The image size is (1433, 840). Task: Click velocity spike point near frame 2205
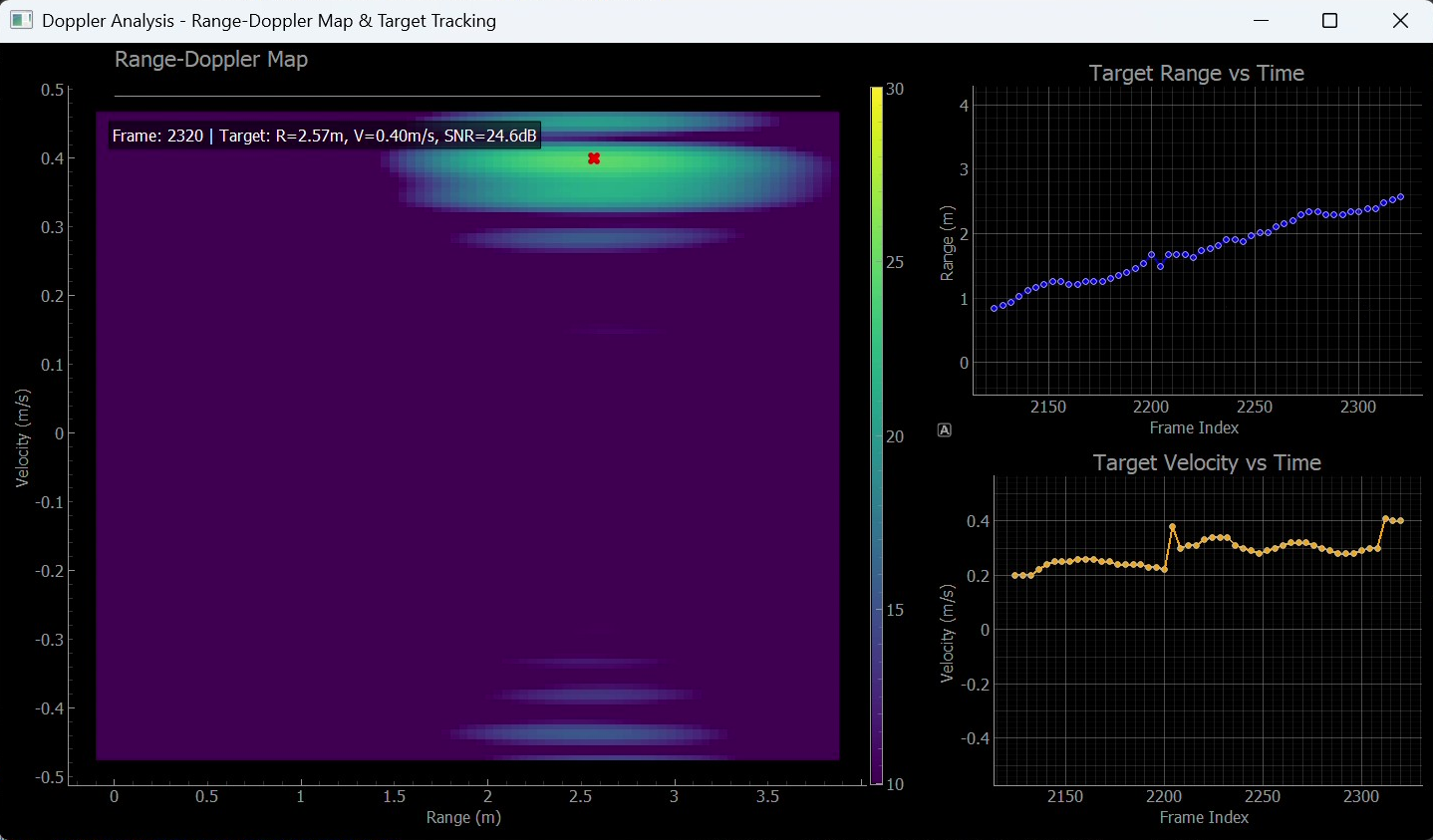tap(1172, 526)
